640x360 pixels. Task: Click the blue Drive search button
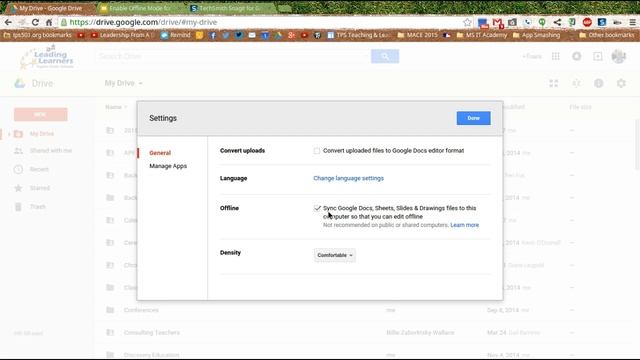(x=385, y=56)
